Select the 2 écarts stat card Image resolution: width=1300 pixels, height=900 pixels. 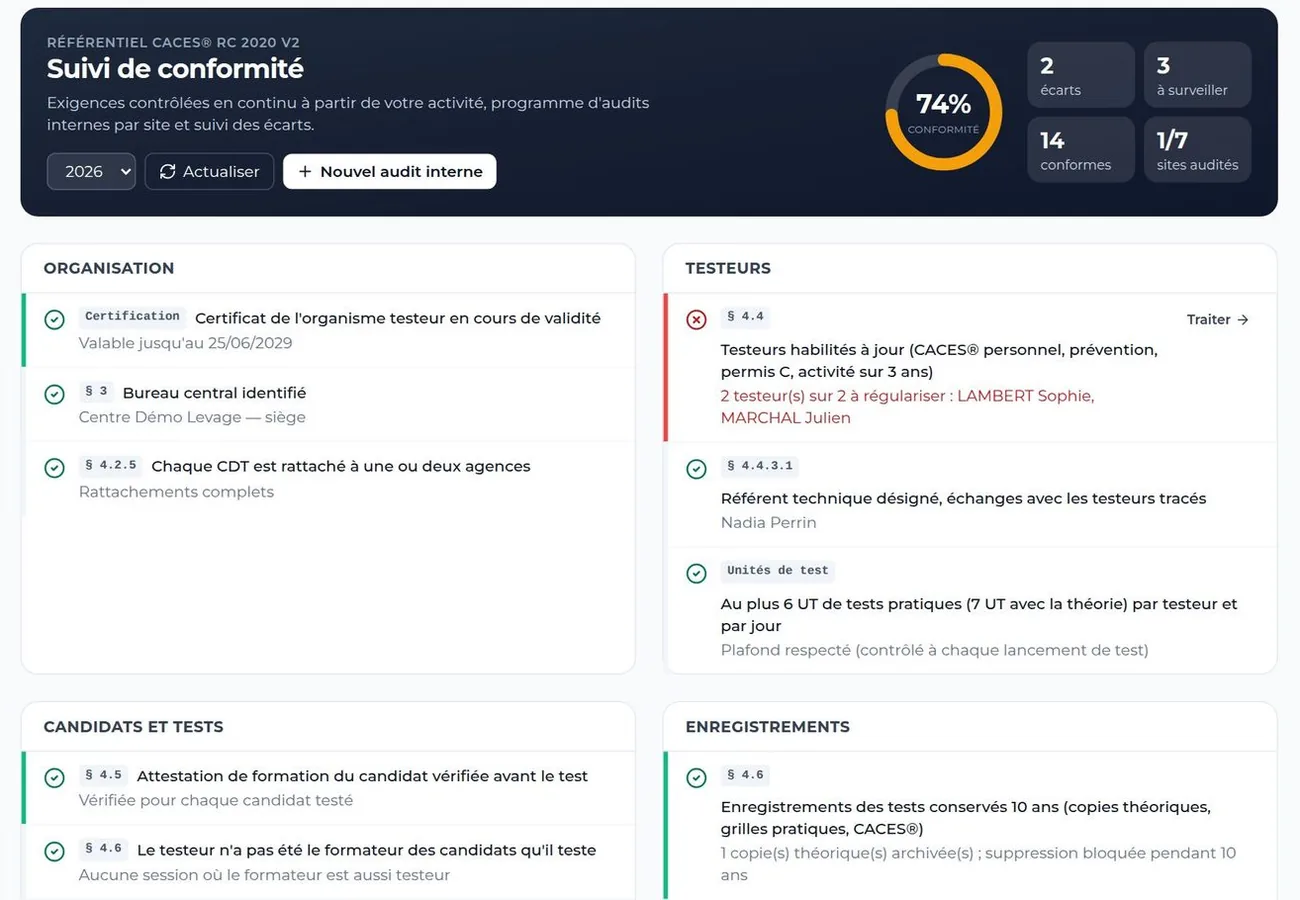[1081, 75]
